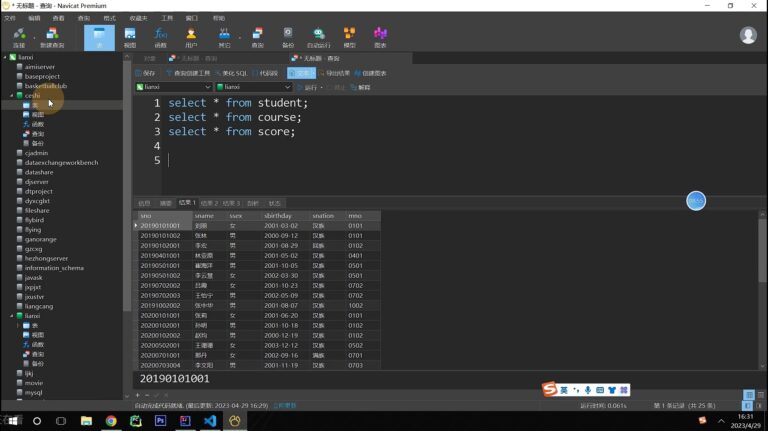Toggle the highlighted text mode button
768x431 pixels.
click(x=301, y=73)
